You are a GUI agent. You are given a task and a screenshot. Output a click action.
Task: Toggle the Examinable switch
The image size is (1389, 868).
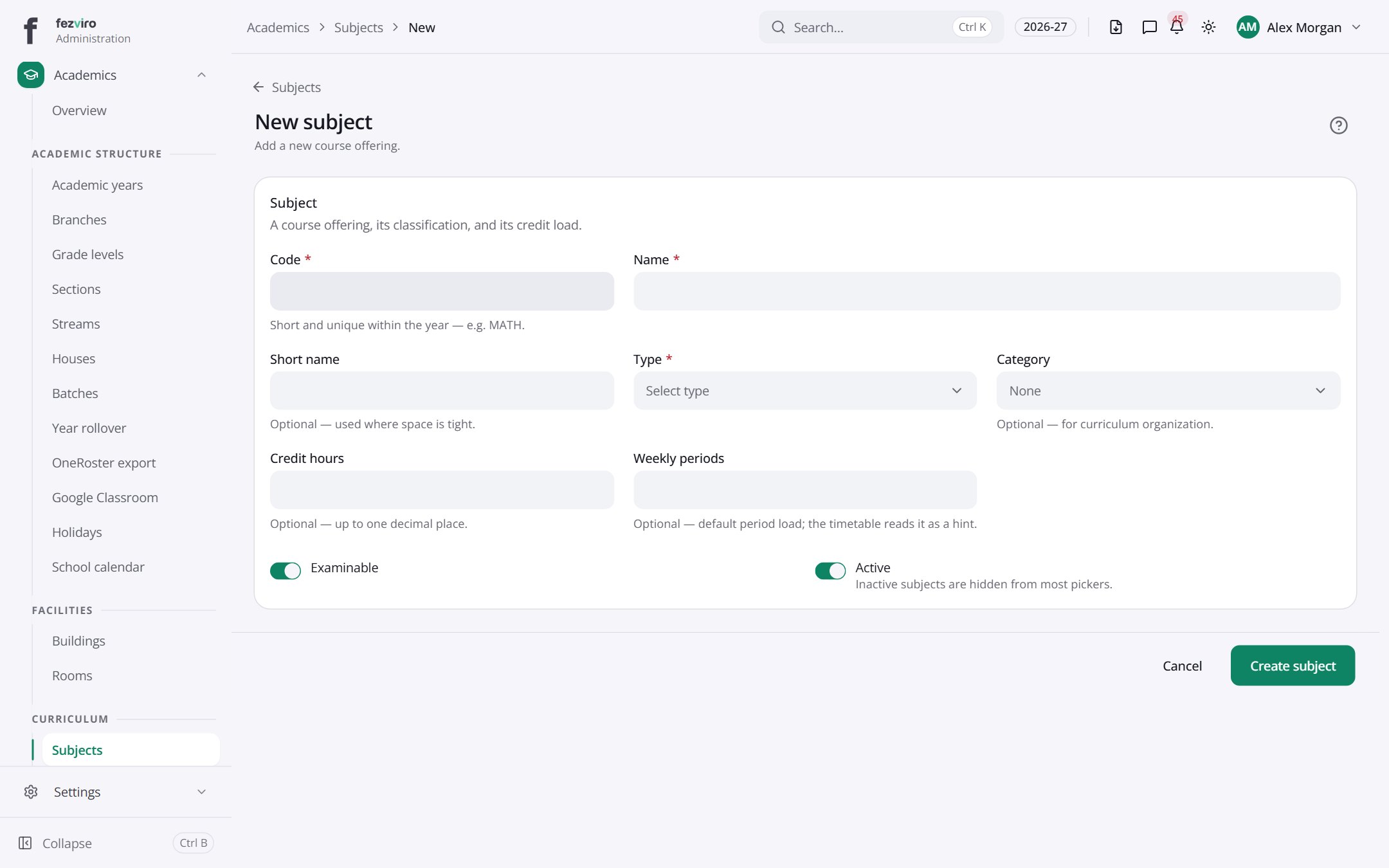(x=286, y=570)
